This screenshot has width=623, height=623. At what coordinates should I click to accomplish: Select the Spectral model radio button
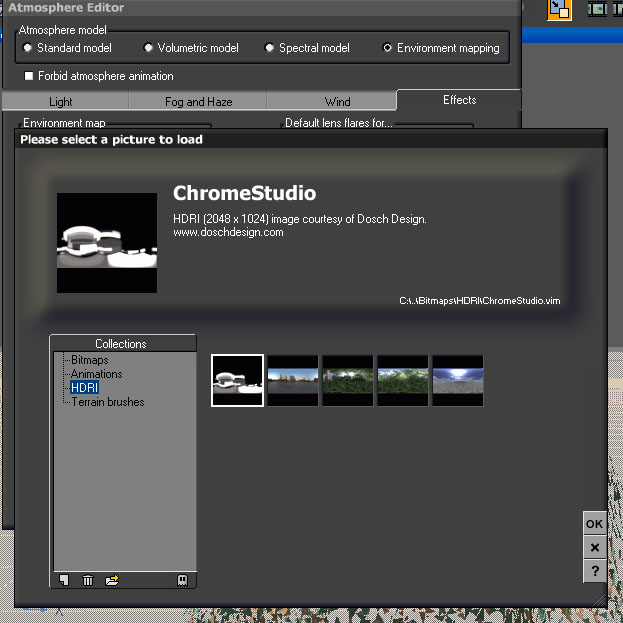pyautogui.click(x=269, y=48)
